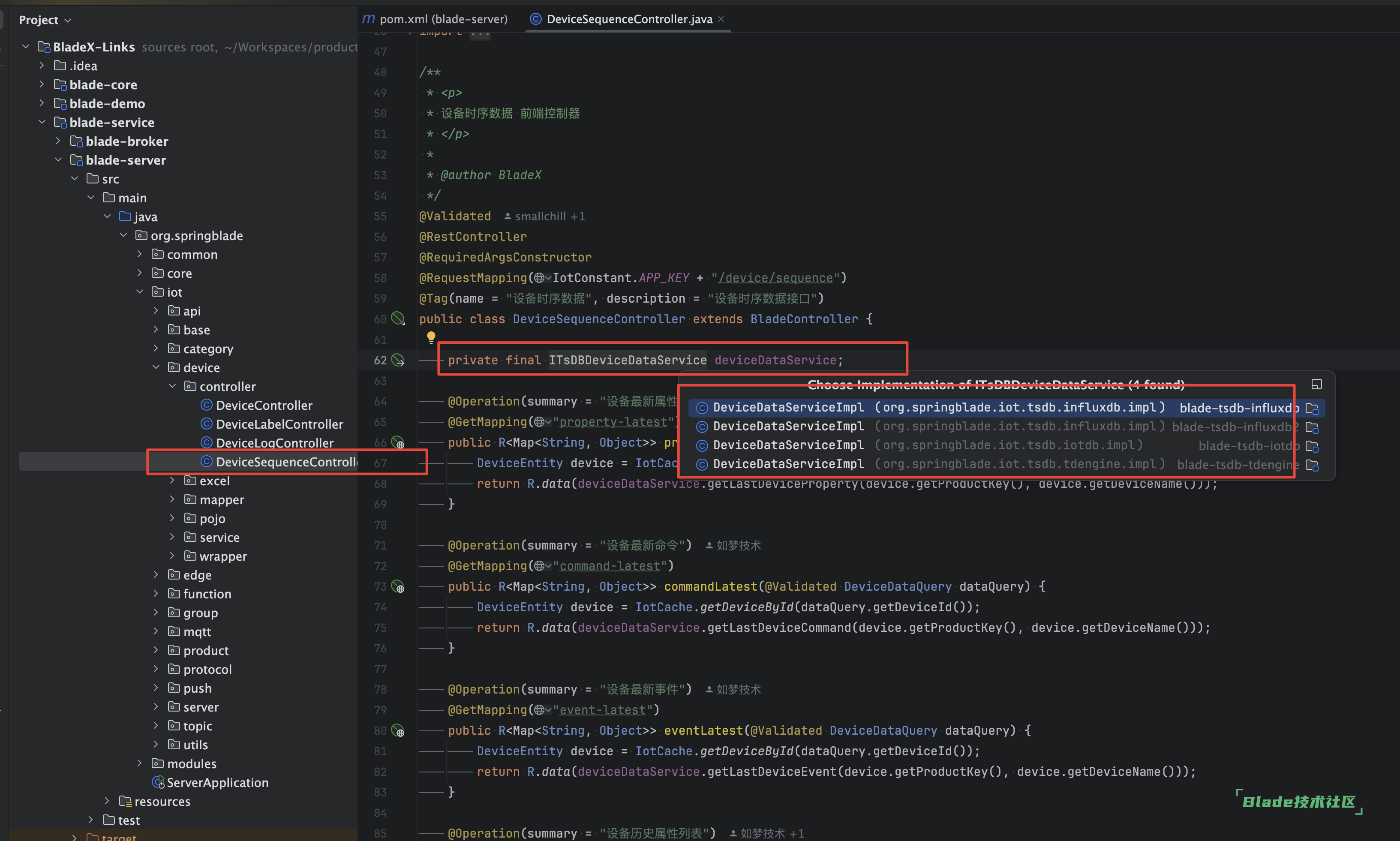Expand the modules package
Image resolution: width=1400 pixels, height=841 pixels.
point(139,763)
